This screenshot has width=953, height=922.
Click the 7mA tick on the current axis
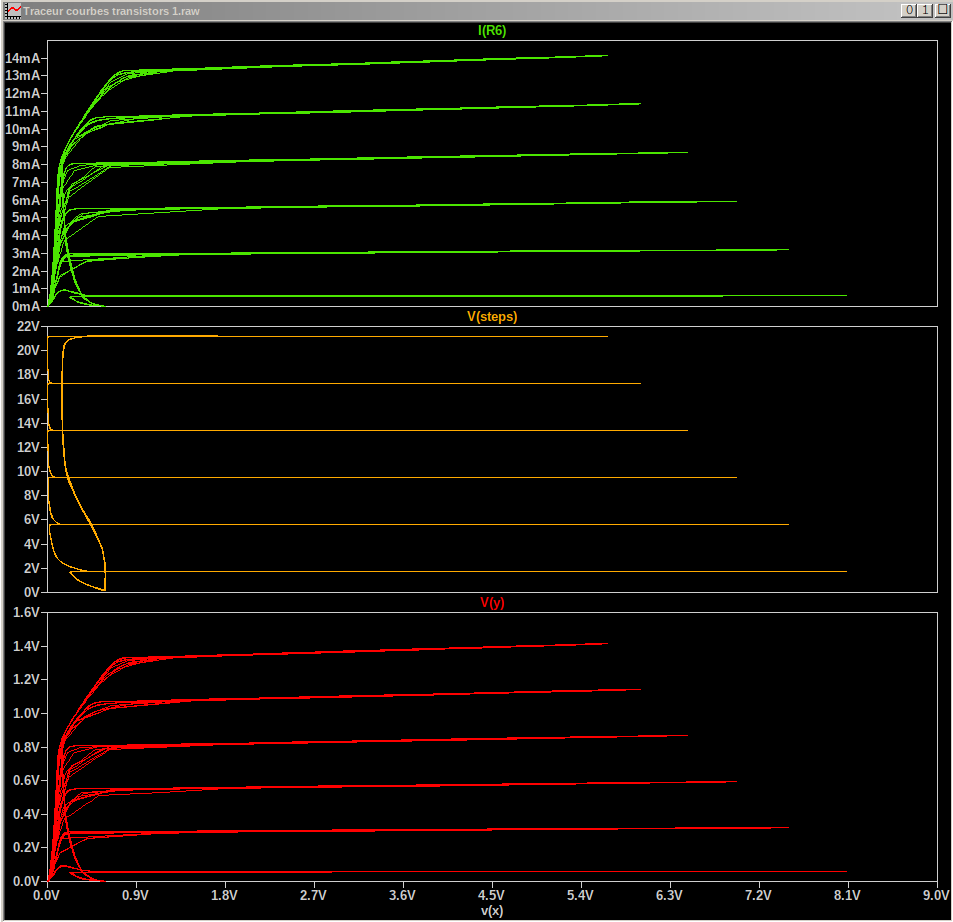pyautogui.click(x=26, y=182)
